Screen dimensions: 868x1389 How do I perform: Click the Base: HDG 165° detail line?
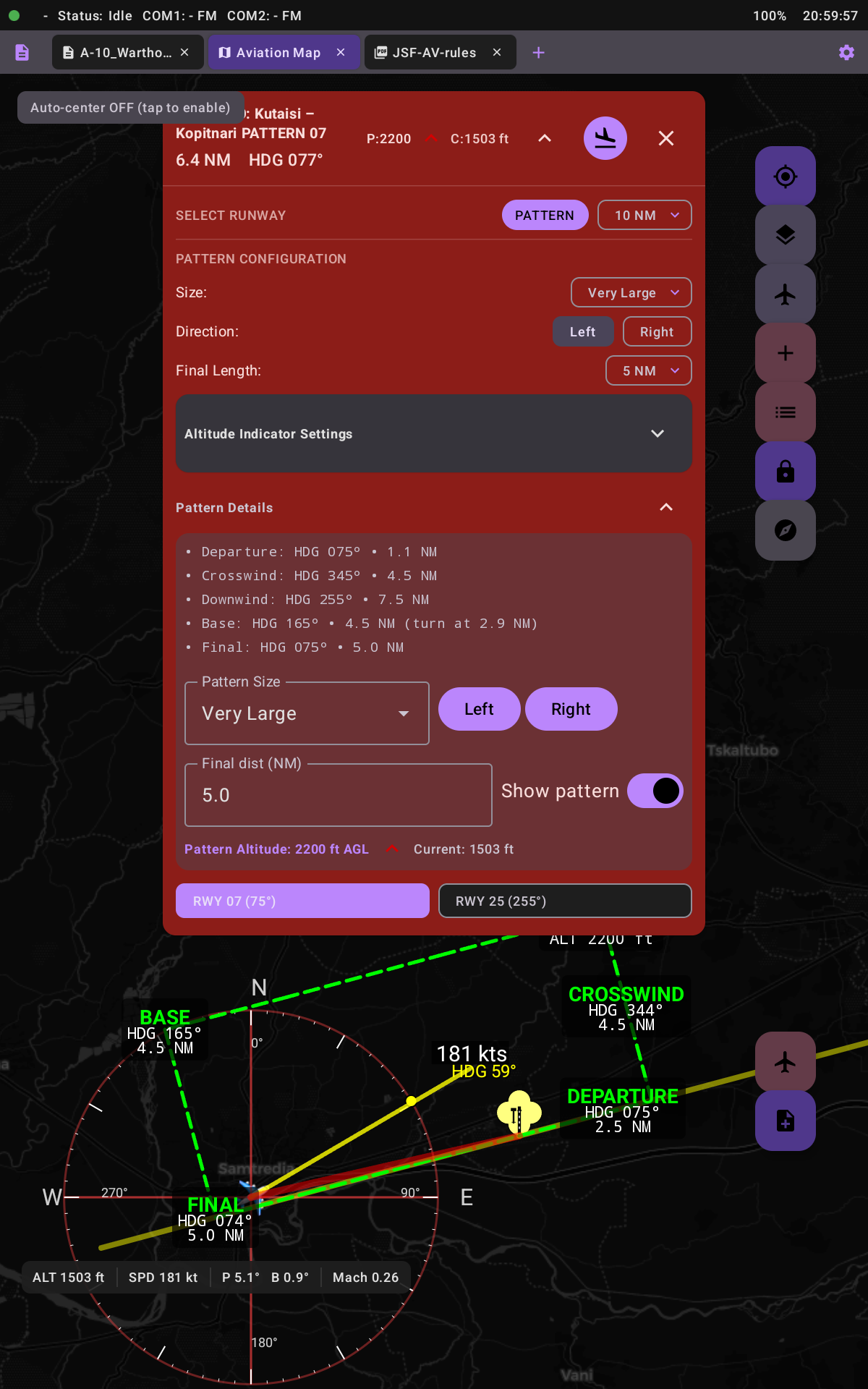(370, 623)
